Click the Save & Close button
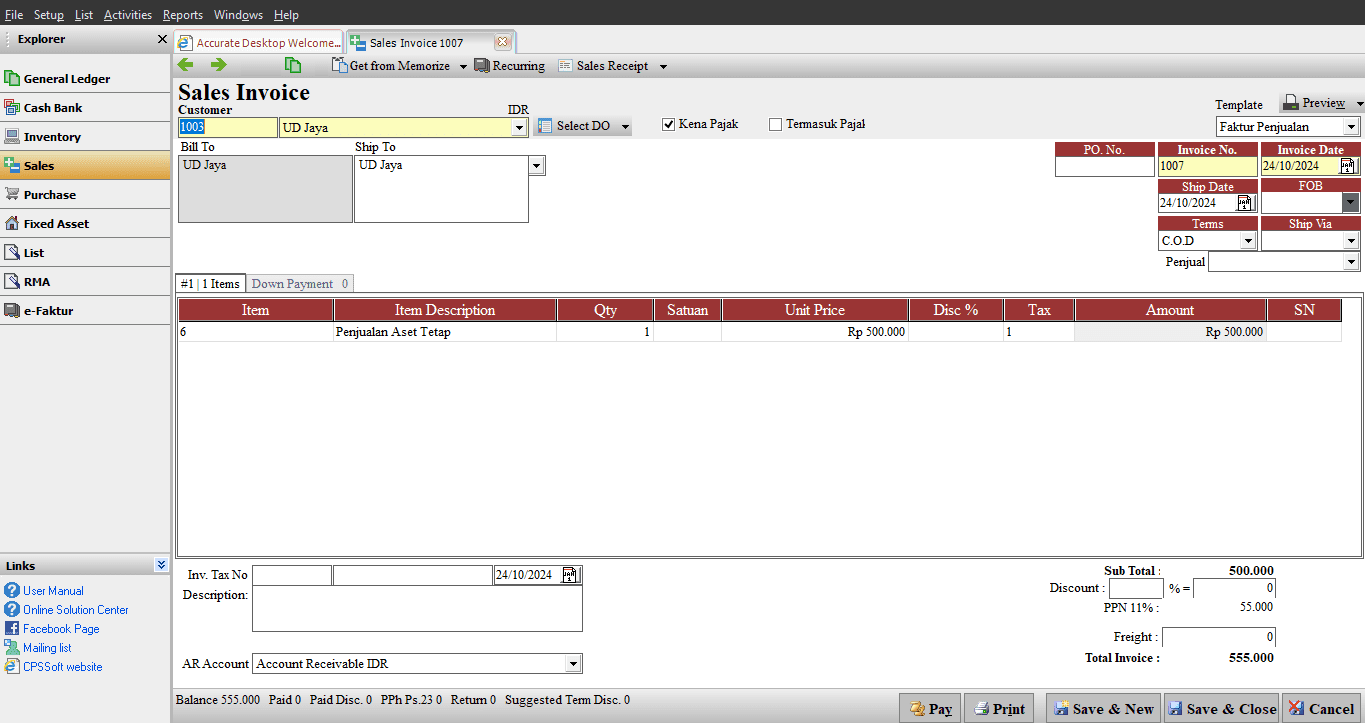1365x723 pixels. point(1221,708)
